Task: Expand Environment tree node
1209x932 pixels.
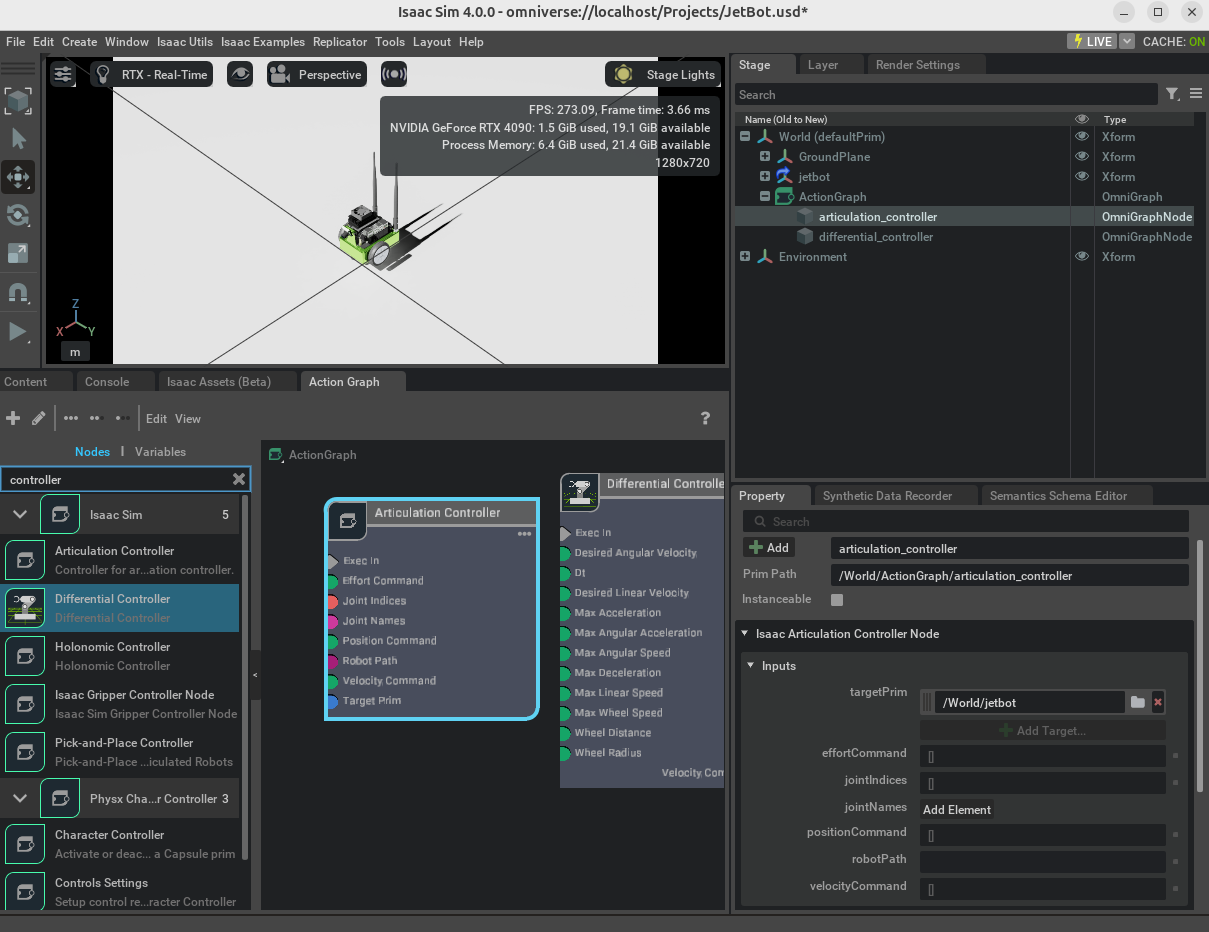Action: (745, 257)
